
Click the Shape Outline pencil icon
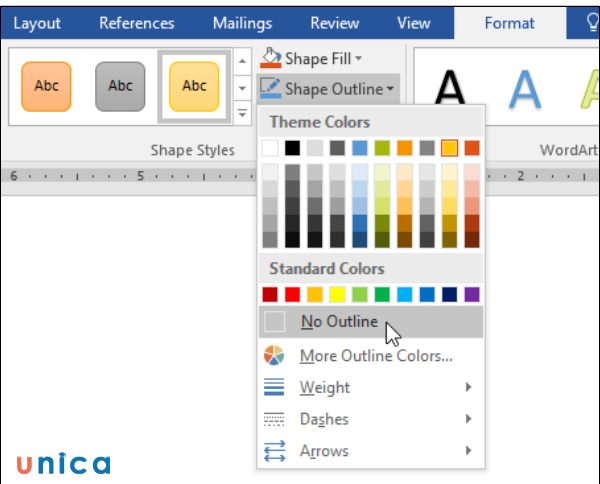click(x=270, y=89)
